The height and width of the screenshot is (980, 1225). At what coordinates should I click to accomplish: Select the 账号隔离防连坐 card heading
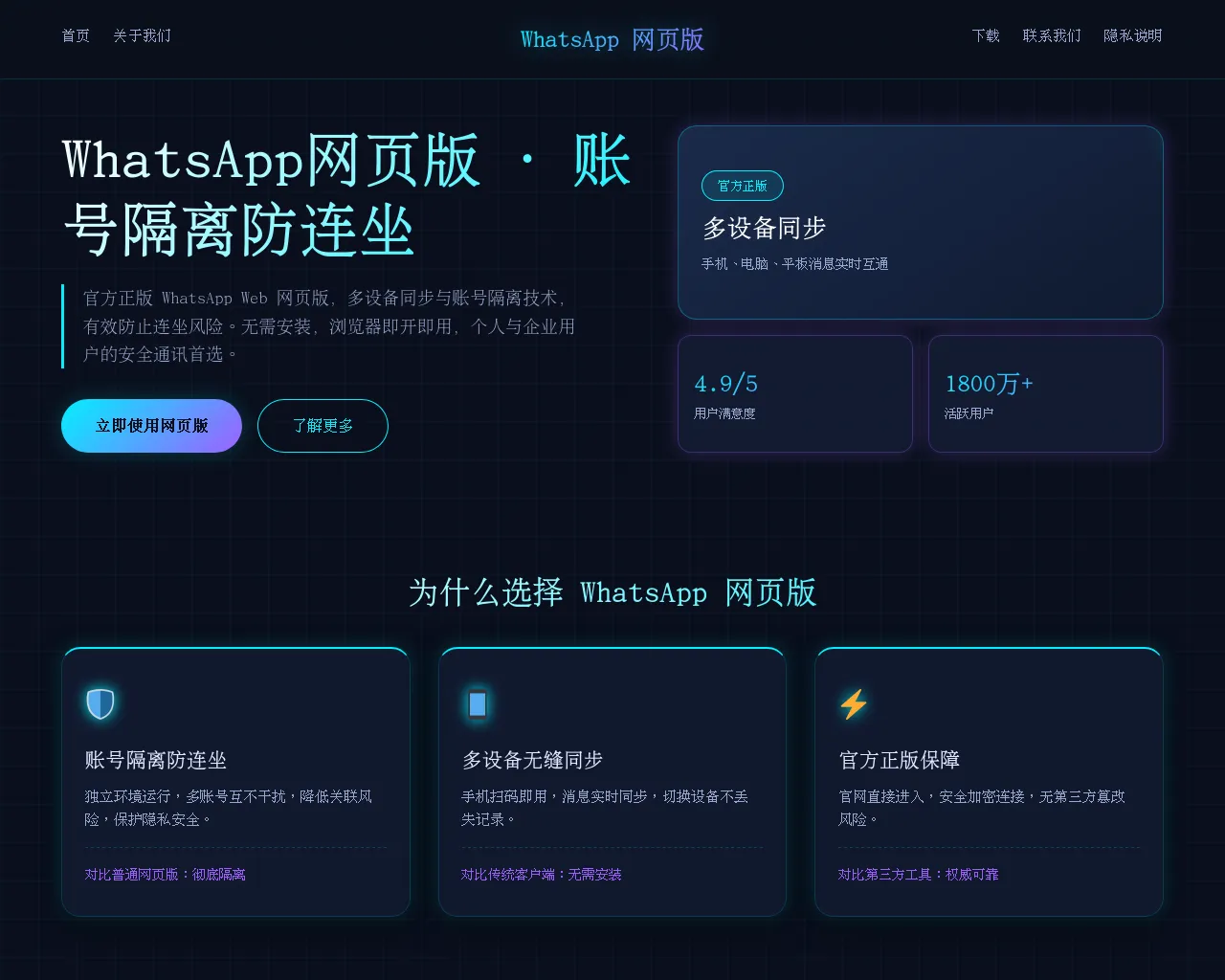click(x=156, y=760)
